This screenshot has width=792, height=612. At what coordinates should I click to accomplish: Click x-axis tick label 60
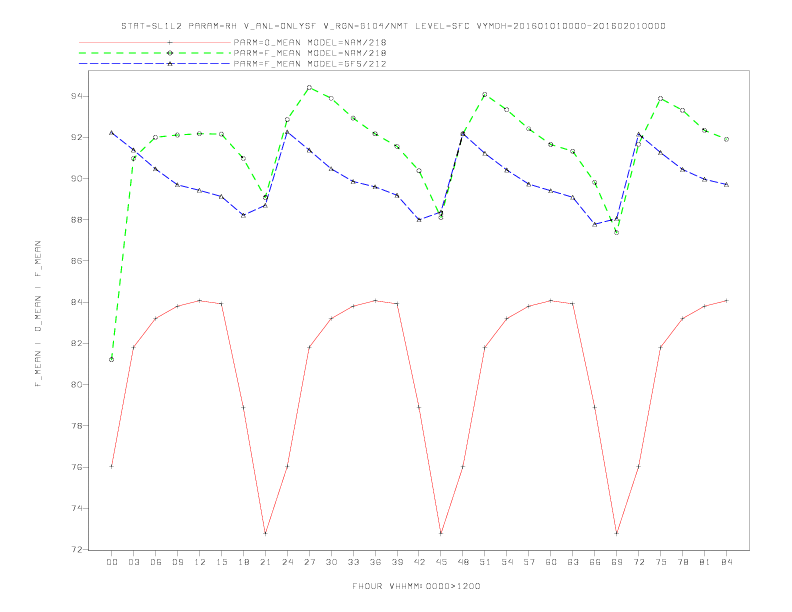(x=551, y=562)
